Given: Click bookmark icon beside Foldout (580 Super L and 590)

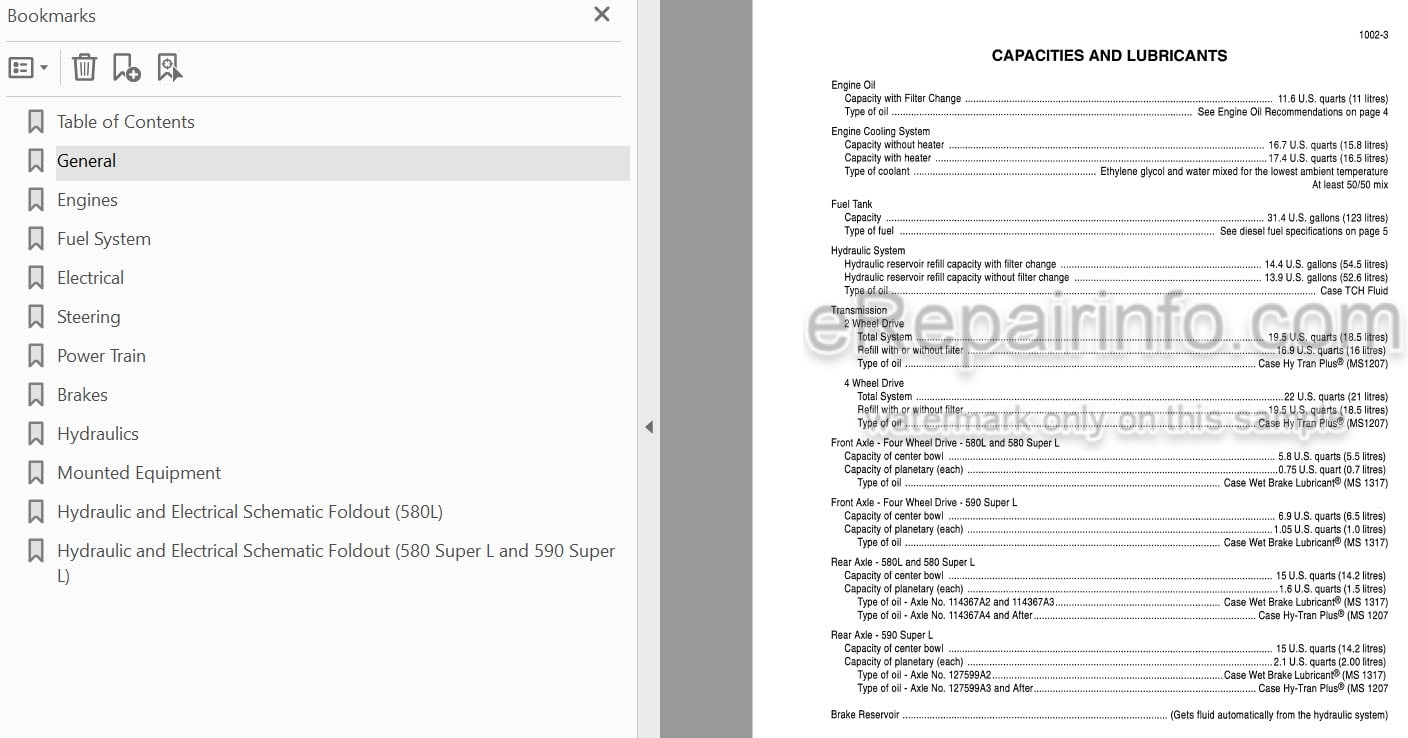Looking at the screenshot, I should 36,551.
